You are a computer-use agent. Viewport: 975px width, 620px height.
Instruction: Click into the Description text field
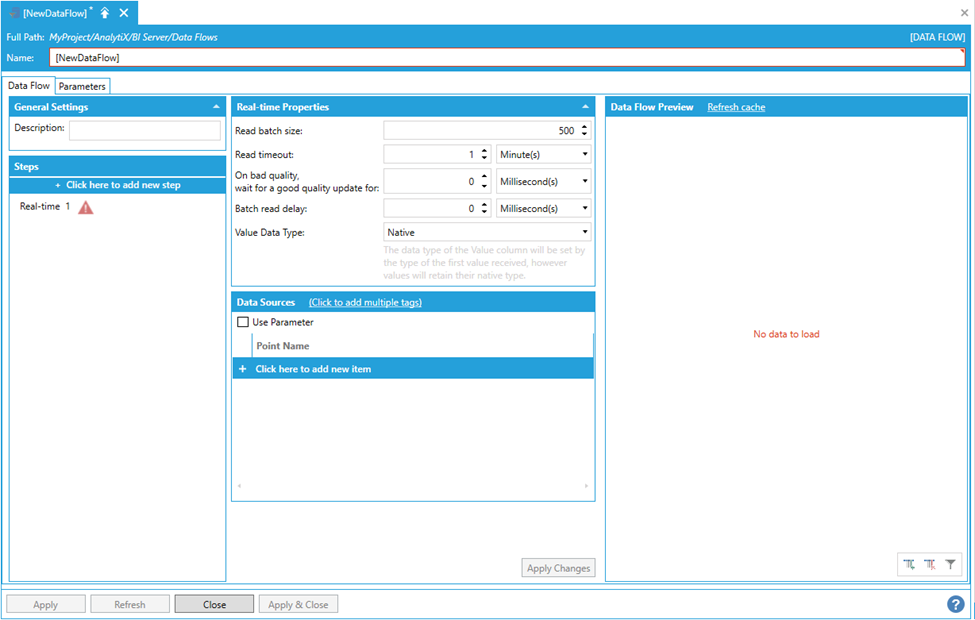point(145,130)
